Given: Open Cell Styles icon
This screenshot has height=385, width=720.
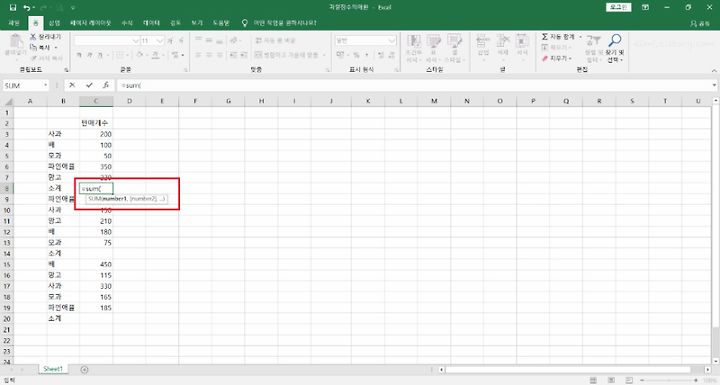Looking at the screenshot, I should click(x=454, y=41).
